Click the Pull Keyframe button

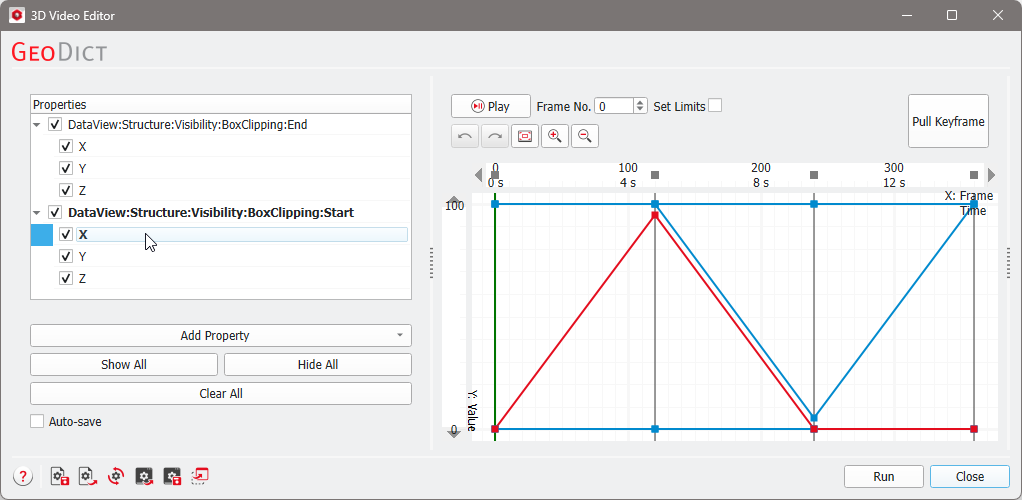pos(948,121)
